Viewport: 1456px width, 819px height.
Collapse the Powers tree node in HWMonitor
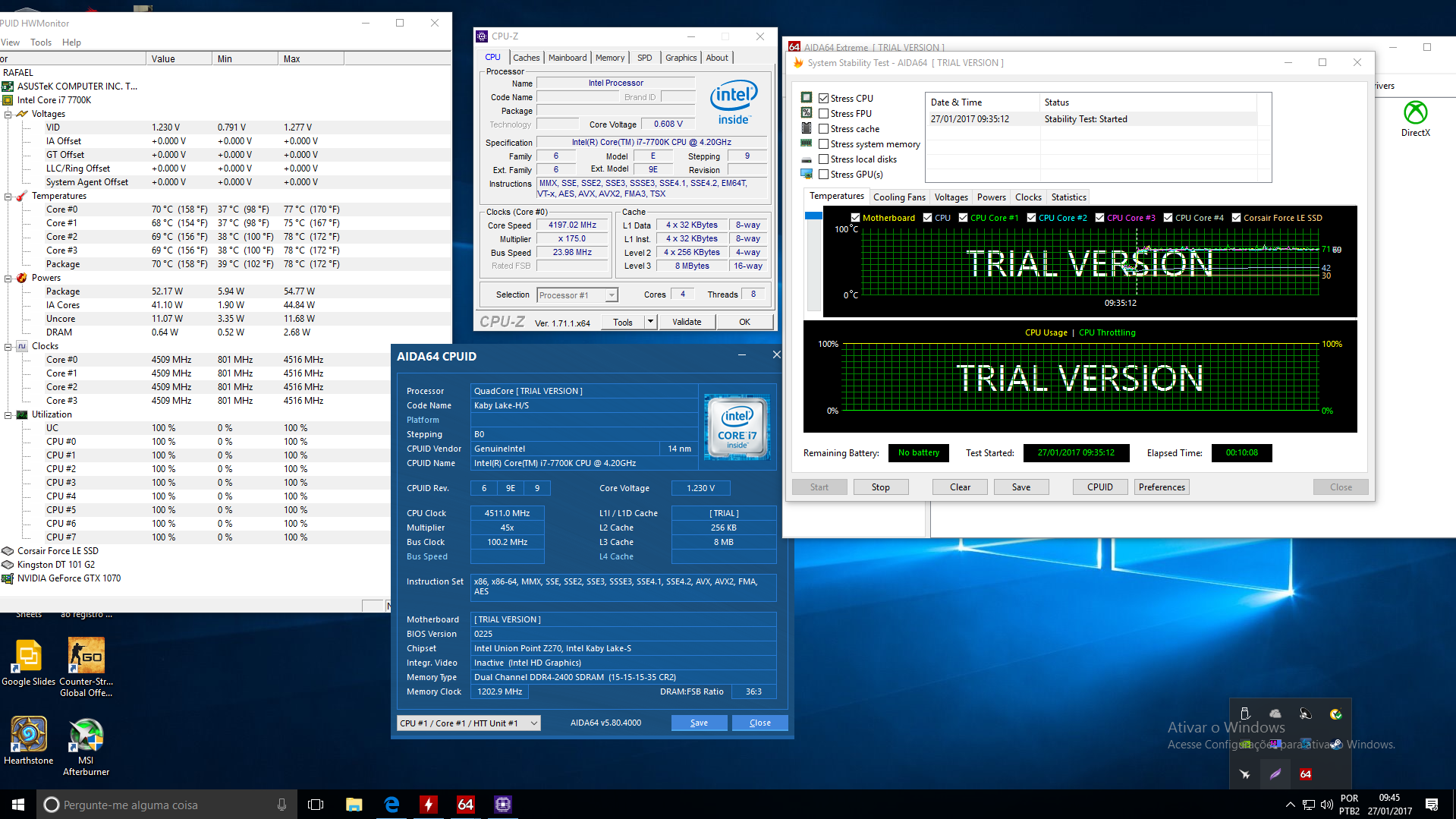tap(8, 279)
